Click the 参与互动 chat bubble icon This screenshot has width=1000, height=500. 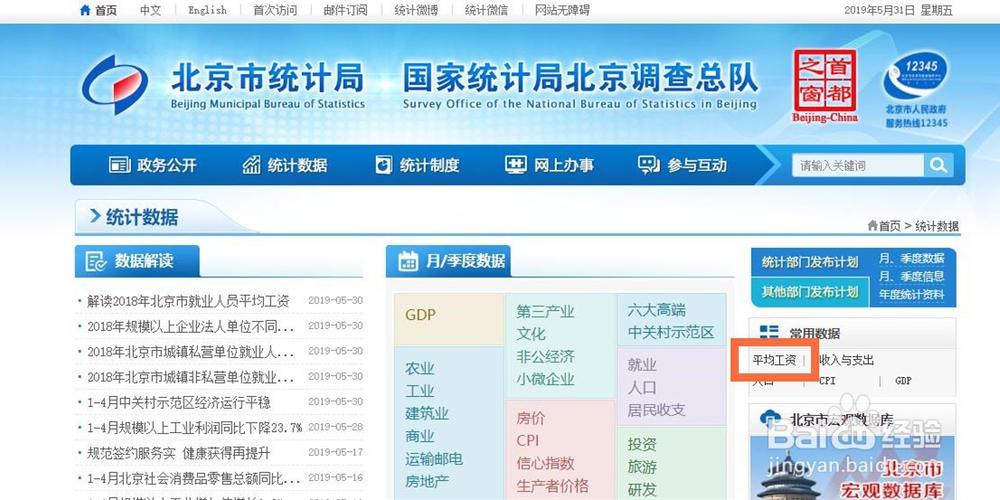point(649,165)
